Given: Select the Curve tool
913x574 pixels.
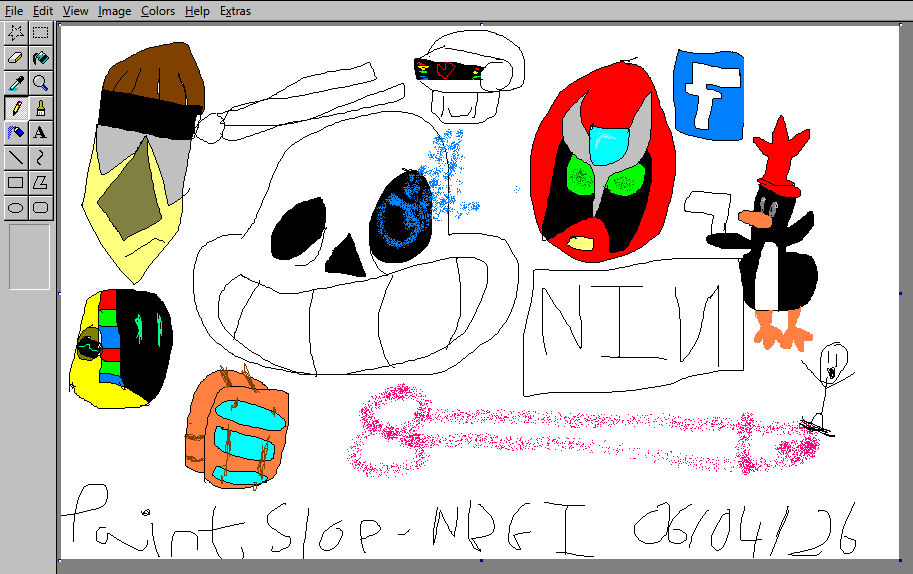Looking at the screenshot, I should click(x=41, y=158).
